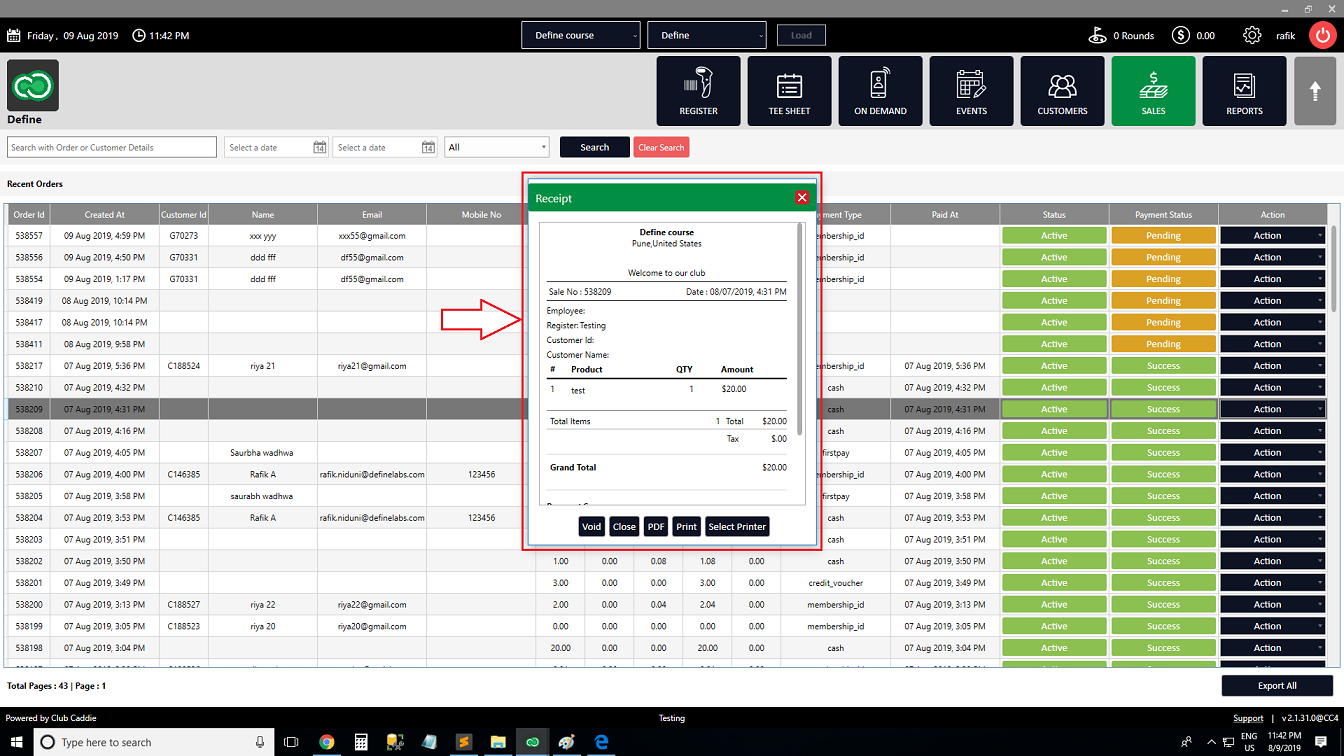Open the Events module
The image size is (1344, 756).
tap(971, 91)
